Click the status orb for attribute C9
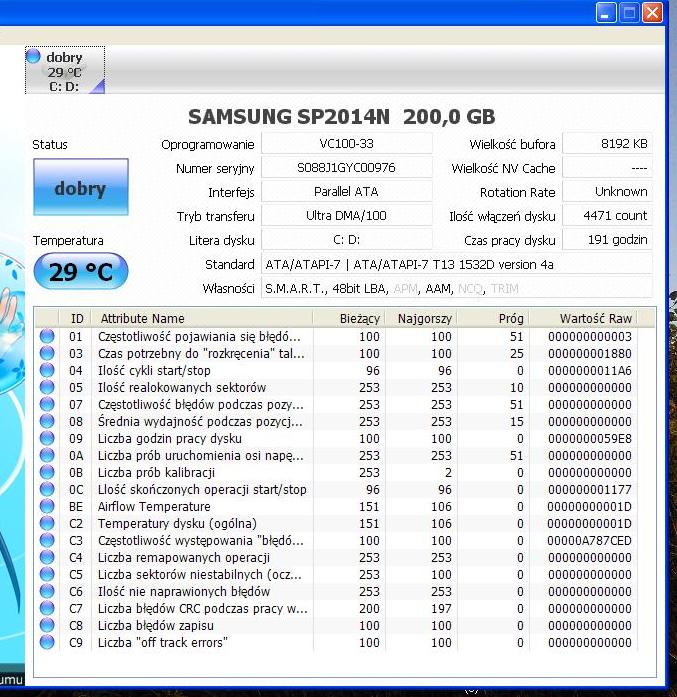This screenshot has height=697, width=677. pos(47,642)
